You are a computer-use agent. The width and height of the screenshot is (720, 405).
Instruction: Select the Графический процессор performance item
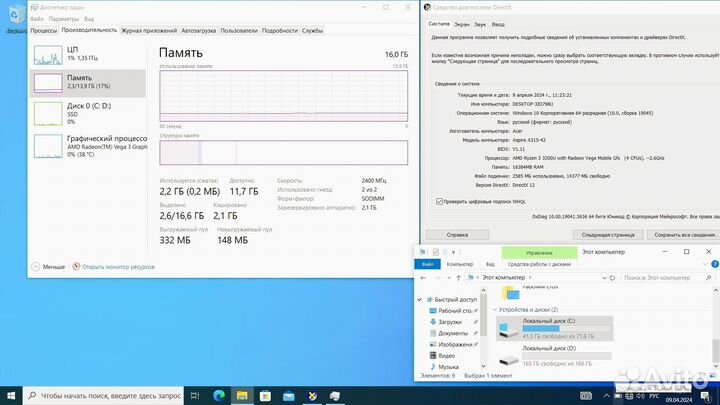coord(88,146)
